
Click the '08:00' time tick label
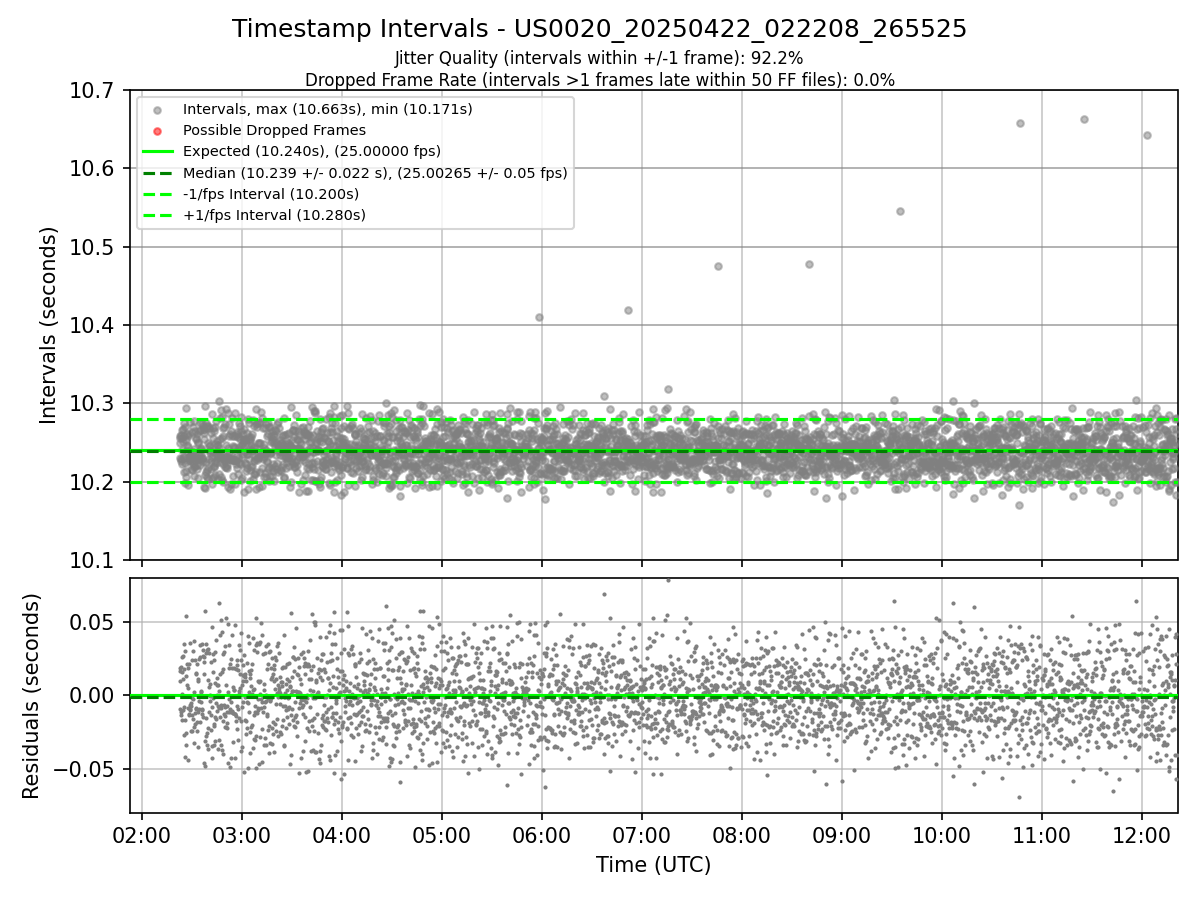pyautogui.click(x=741, y=835)
